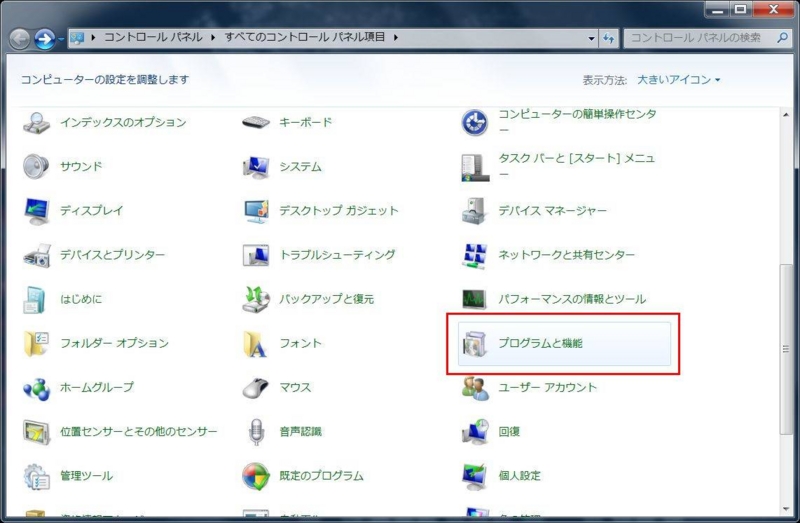Open the サウンド text link
Image resolution: width=800 pixels, height=523 pixels.
pyautogui.click(x=81, y=166)
